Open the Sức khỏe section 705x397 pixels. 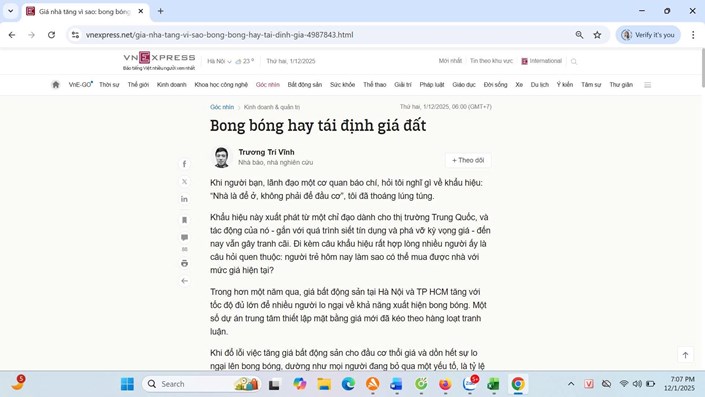tap(342, 85)
